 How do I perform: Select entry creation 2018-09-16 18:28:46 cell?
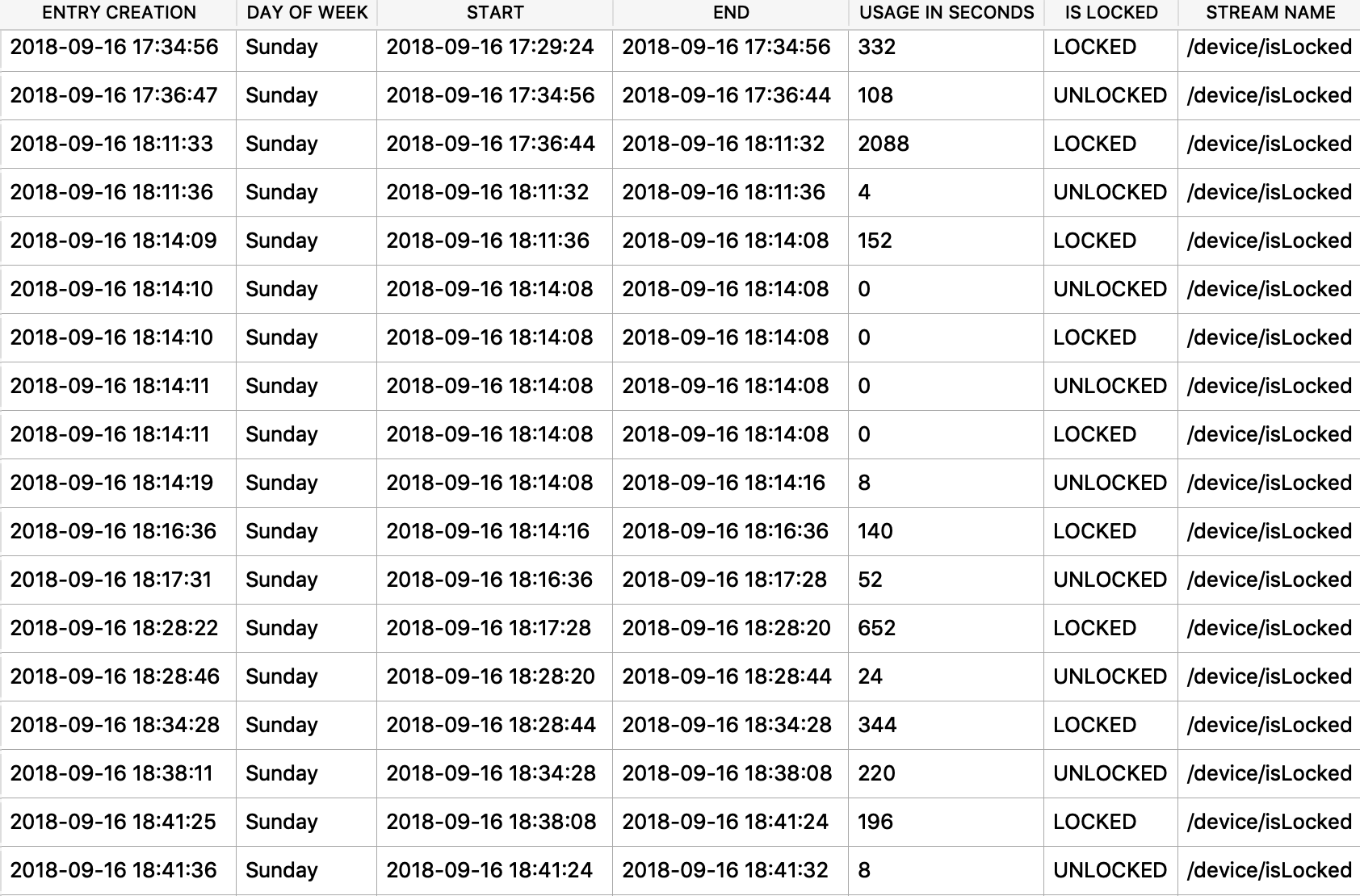click(119, 676)
